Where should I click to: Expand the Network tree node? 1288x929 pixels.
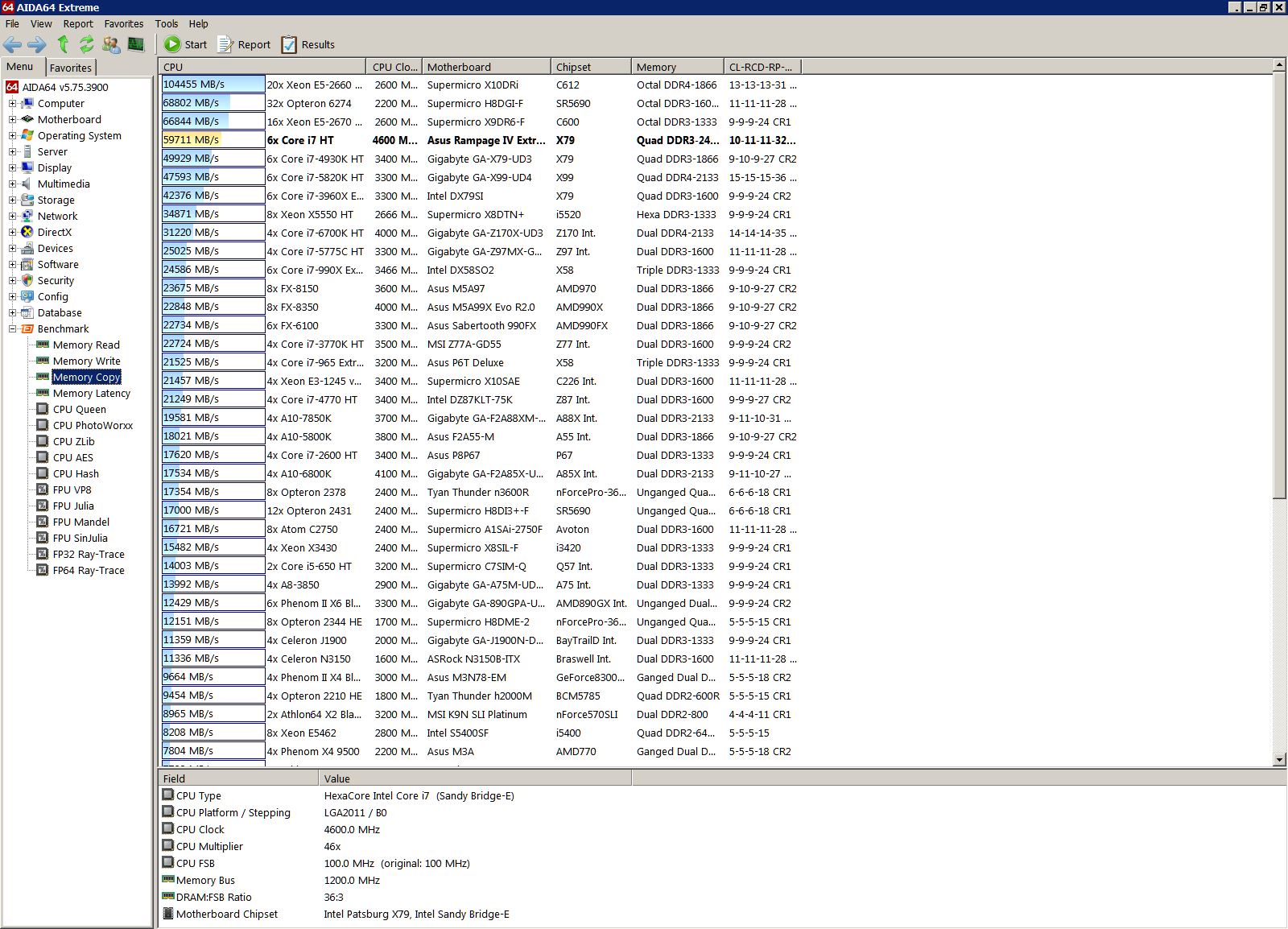point(12,216)
